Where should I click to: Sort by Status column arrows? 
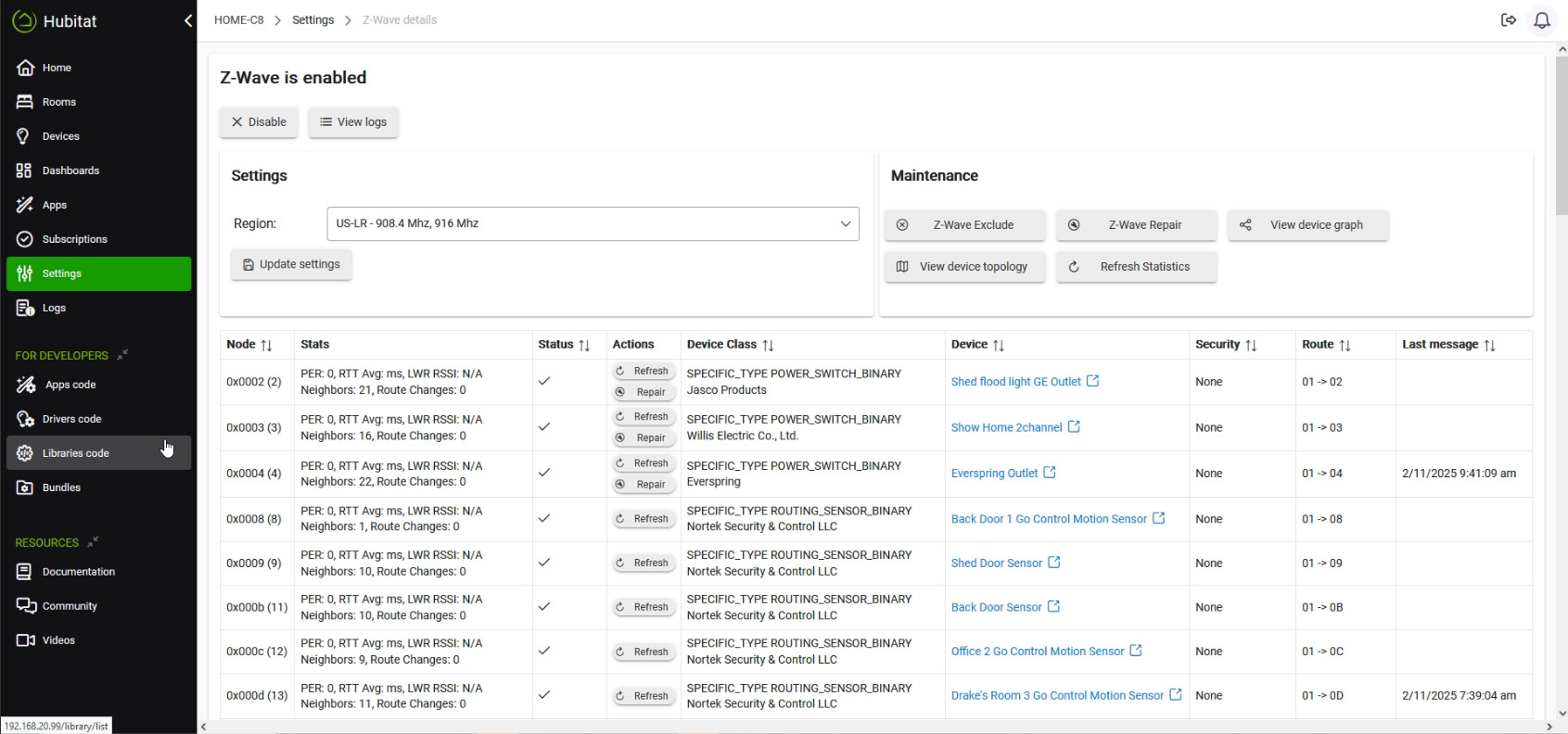pyautogui.click(x=584, y=345)
